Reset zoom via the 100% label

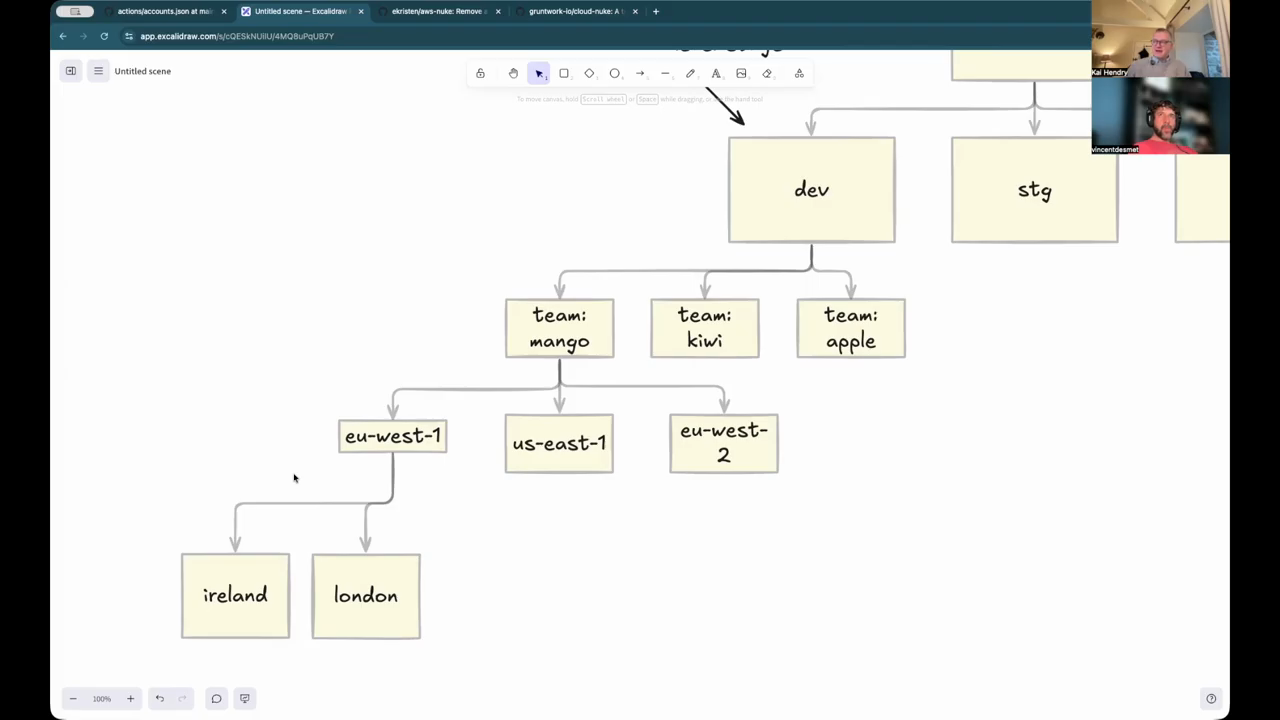tap(102, 699)
